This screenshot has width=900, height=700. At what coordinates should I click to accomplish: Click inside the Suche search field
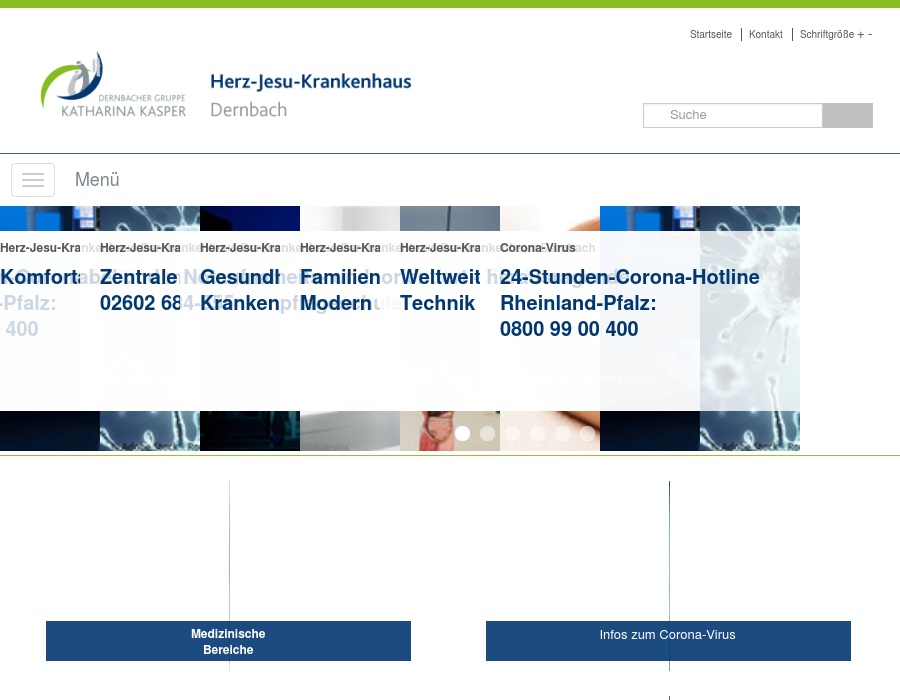coord(733,115)
